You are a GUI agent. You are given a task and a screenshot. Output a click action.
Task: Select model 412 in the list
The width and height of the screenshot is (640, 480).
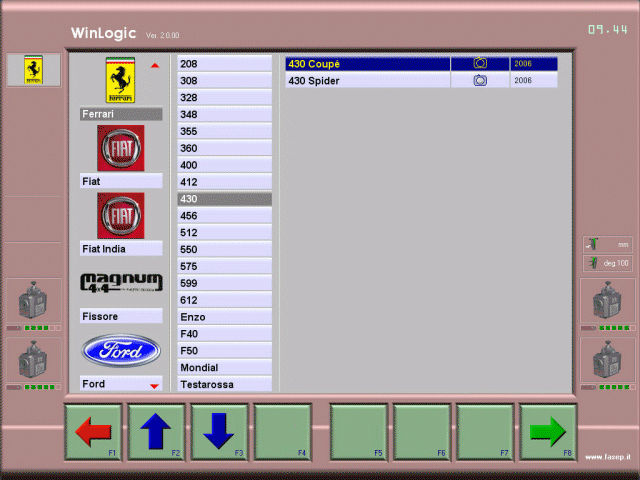coord(224,182)
